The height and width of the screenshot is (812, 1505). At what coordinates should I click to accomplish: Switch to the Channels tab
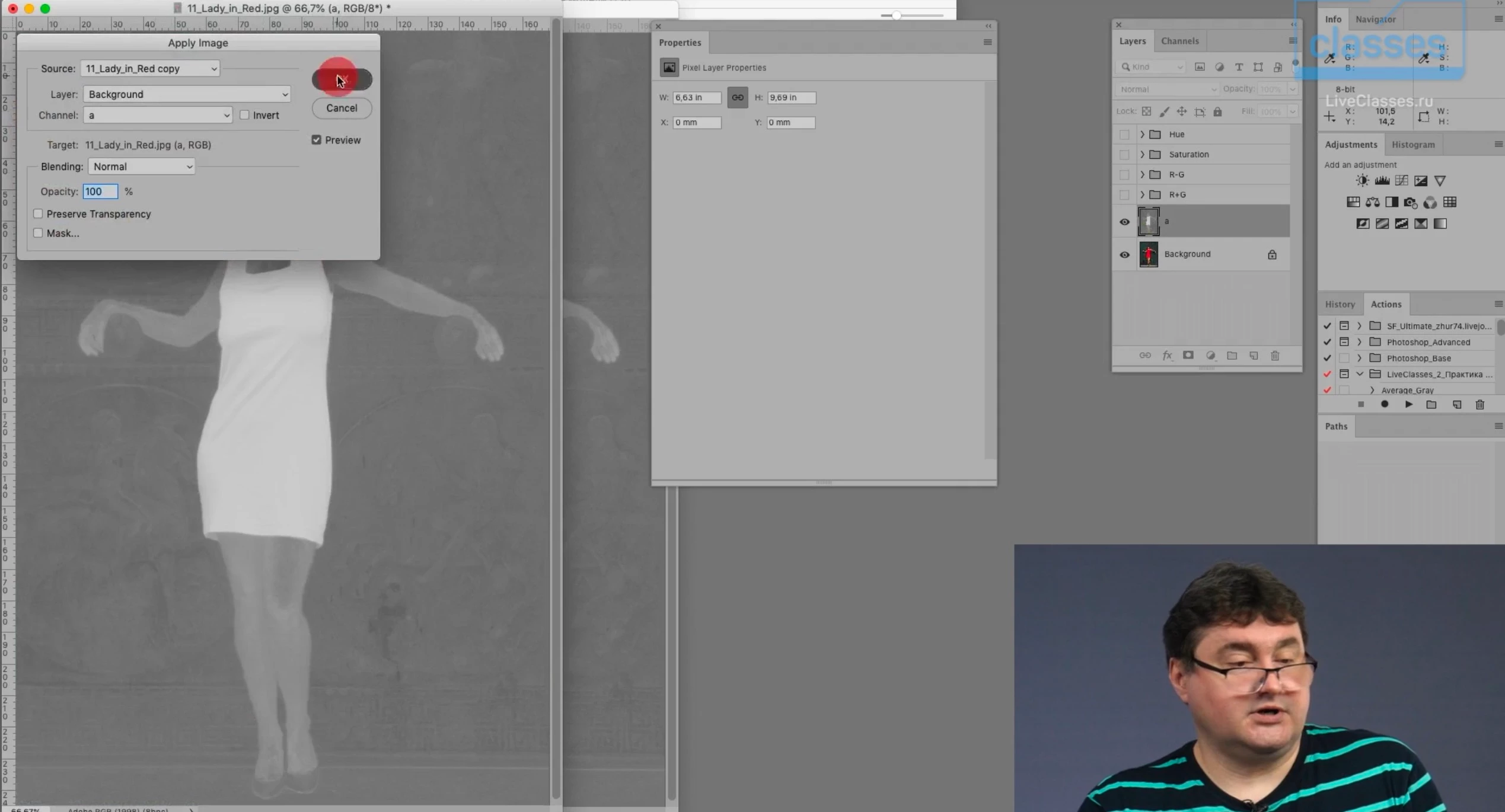(1179, 41)
